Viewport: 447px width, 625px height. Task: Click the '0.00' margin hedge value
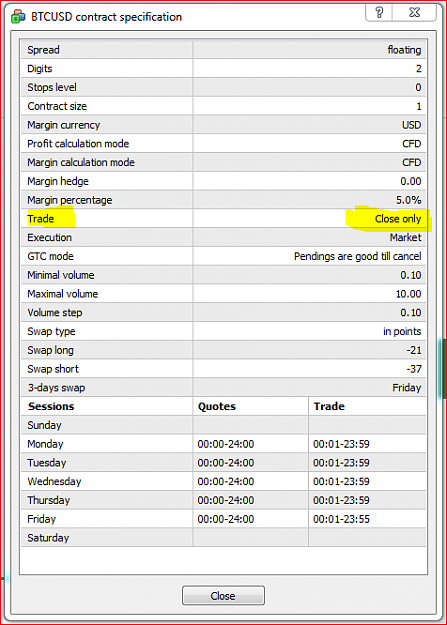point(411,181)
